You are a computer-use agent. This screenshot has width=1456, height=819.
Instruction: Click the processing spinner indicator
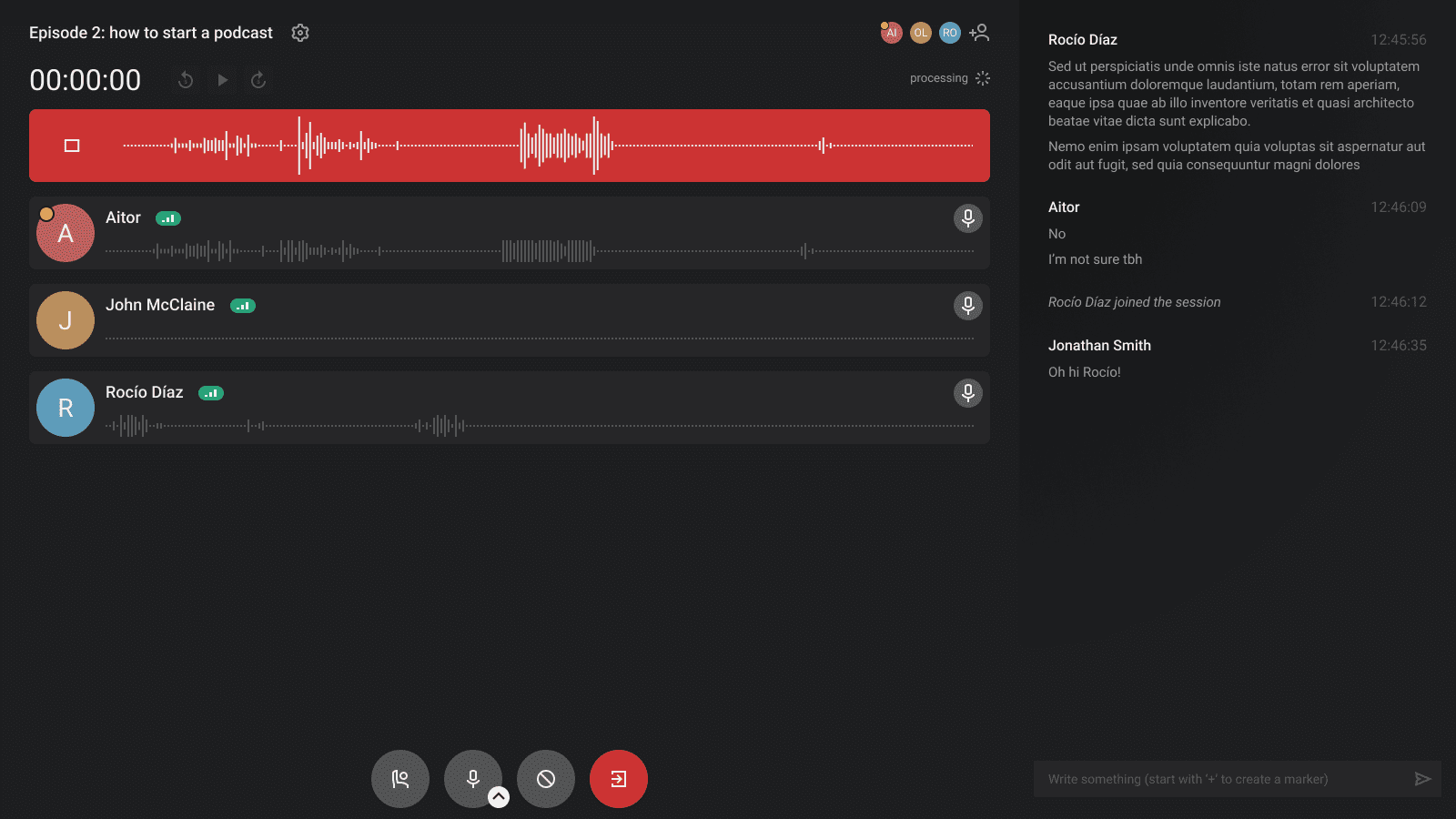pyautogui.click(x=983, y=78)
